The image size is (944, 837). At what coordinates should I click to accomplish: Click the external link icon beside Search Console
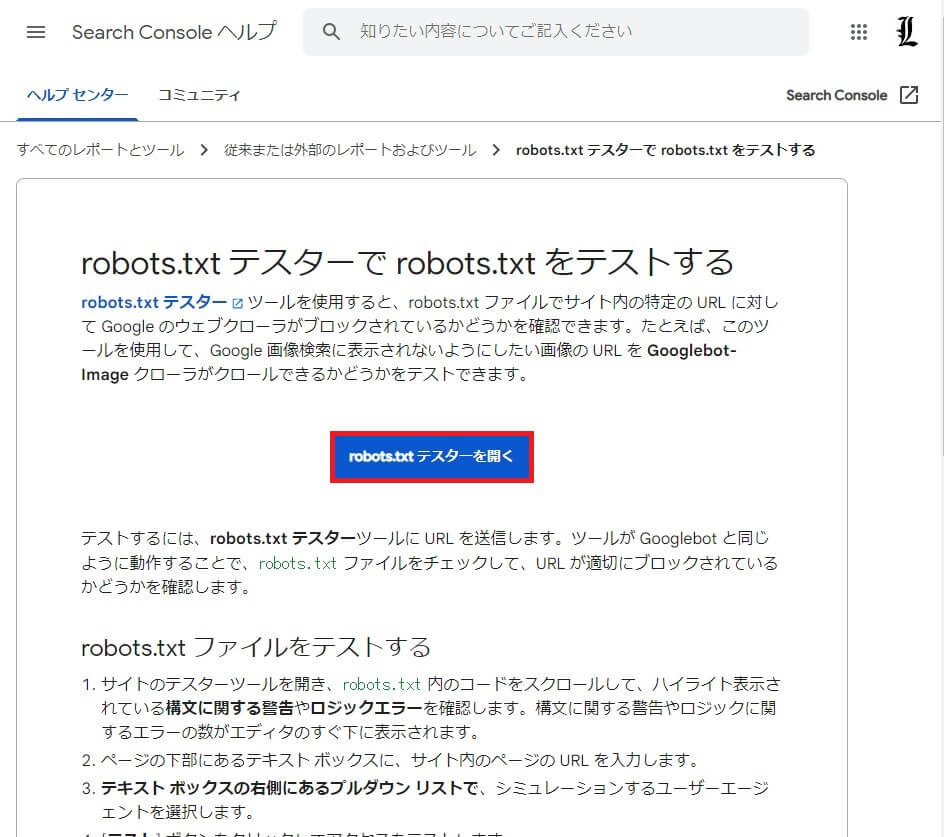click(x=909, y=95)
